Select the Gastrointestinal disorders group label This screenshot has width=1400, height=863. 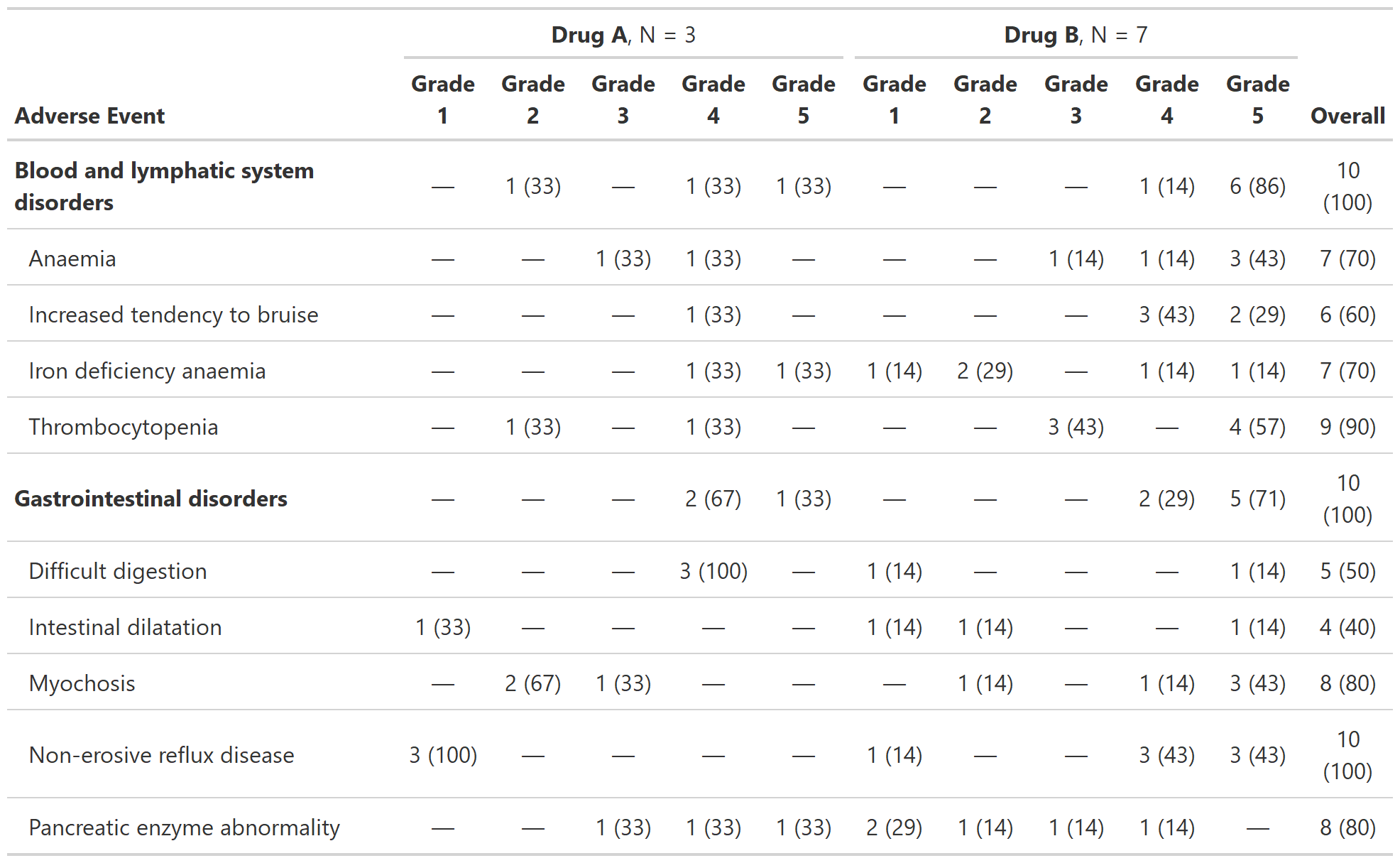(151, 499)
